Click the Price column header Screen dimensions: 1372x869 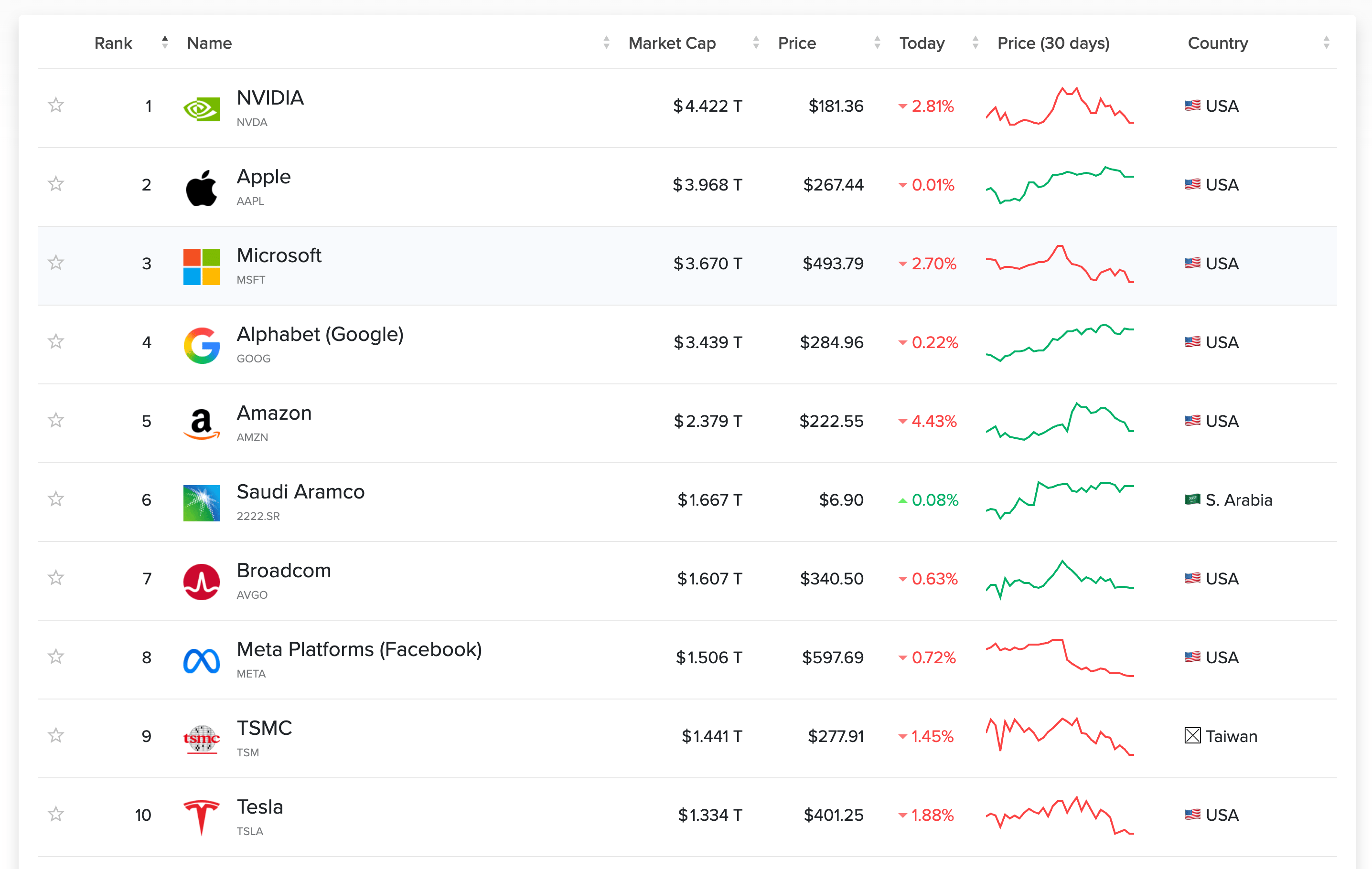click(796, 43)
